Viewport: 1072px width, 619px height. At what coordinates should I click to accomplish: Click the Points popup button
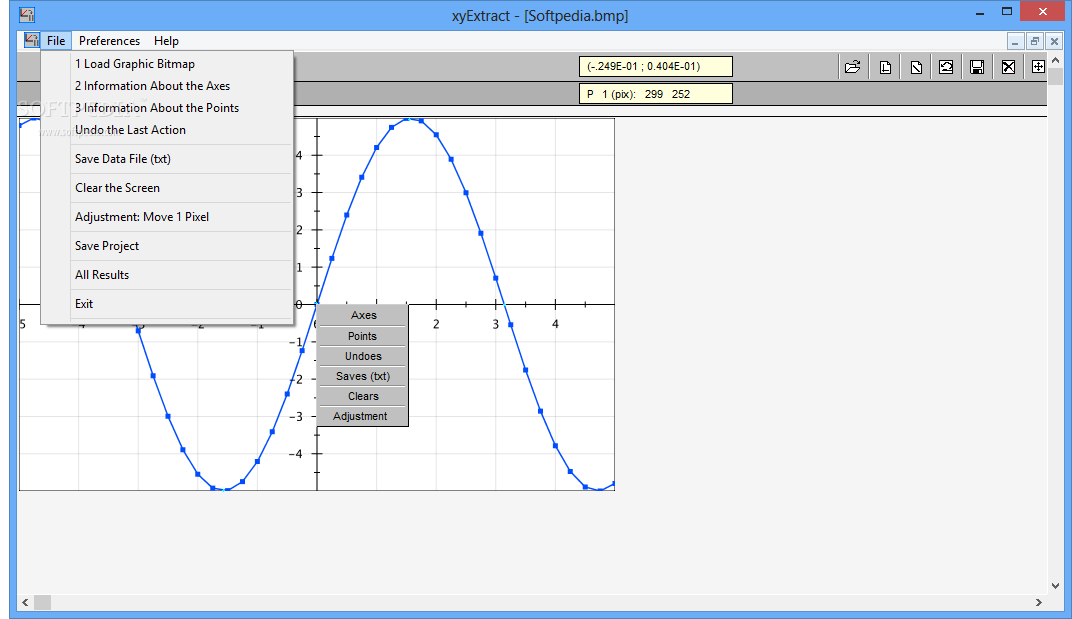pyautogui.click(x=363, y=336)
